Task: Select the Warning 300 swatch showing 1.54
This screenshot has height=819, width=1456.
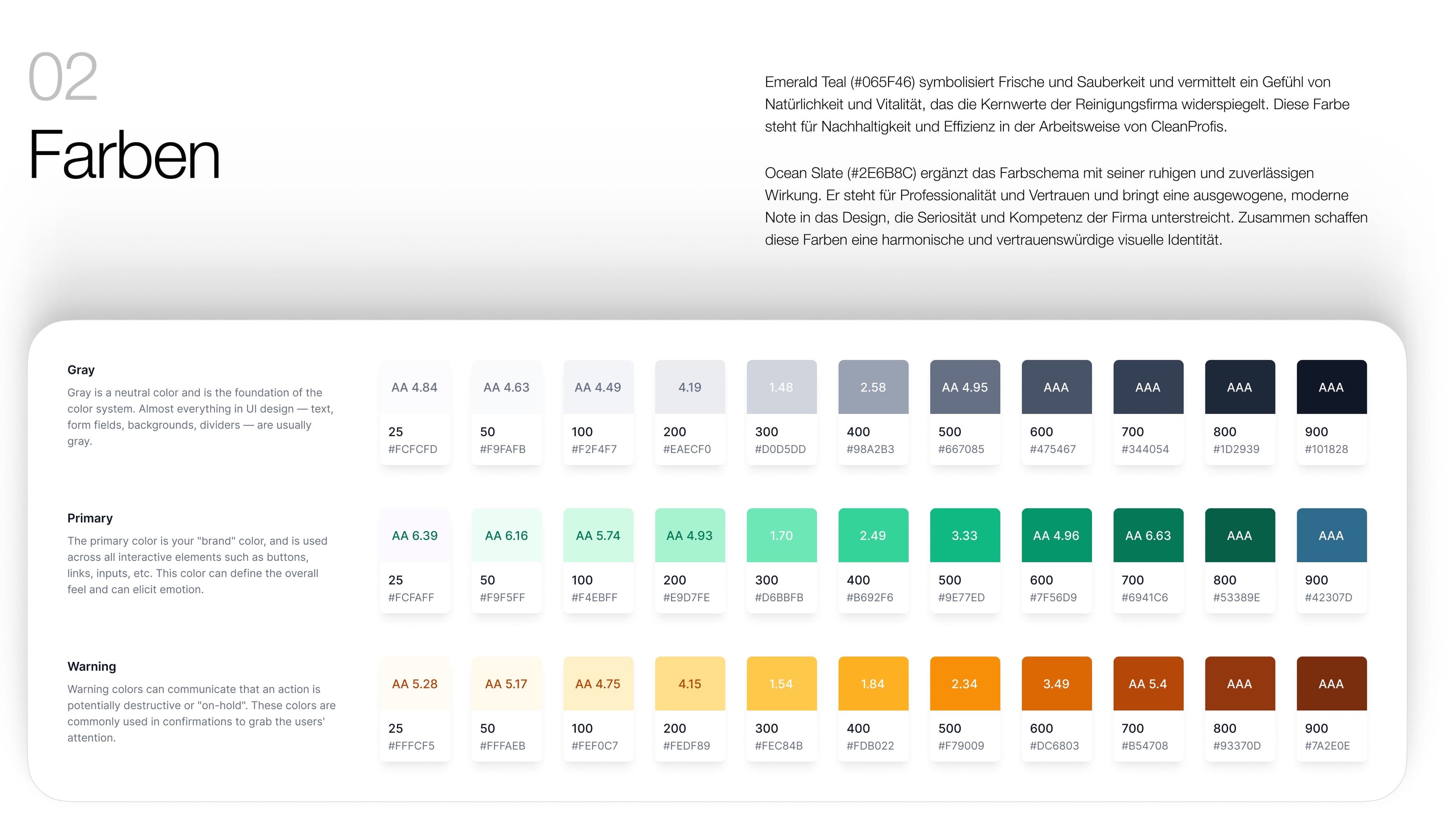Action: click(781, 683)
